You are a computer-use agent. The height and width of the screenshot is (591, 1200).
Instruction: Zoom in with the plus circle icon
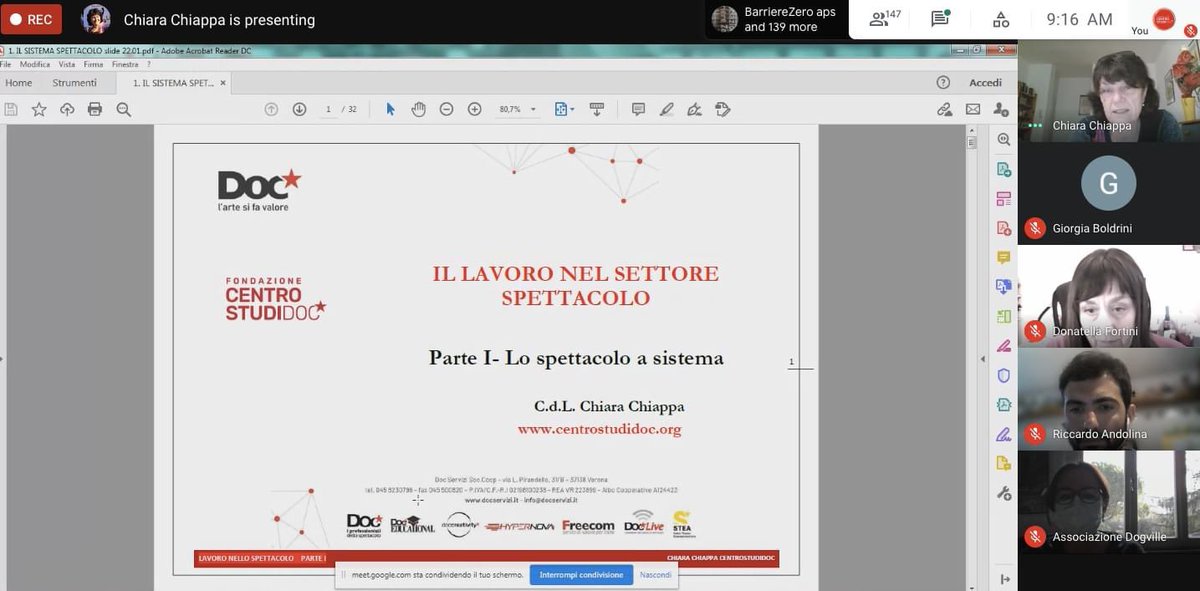475,109
